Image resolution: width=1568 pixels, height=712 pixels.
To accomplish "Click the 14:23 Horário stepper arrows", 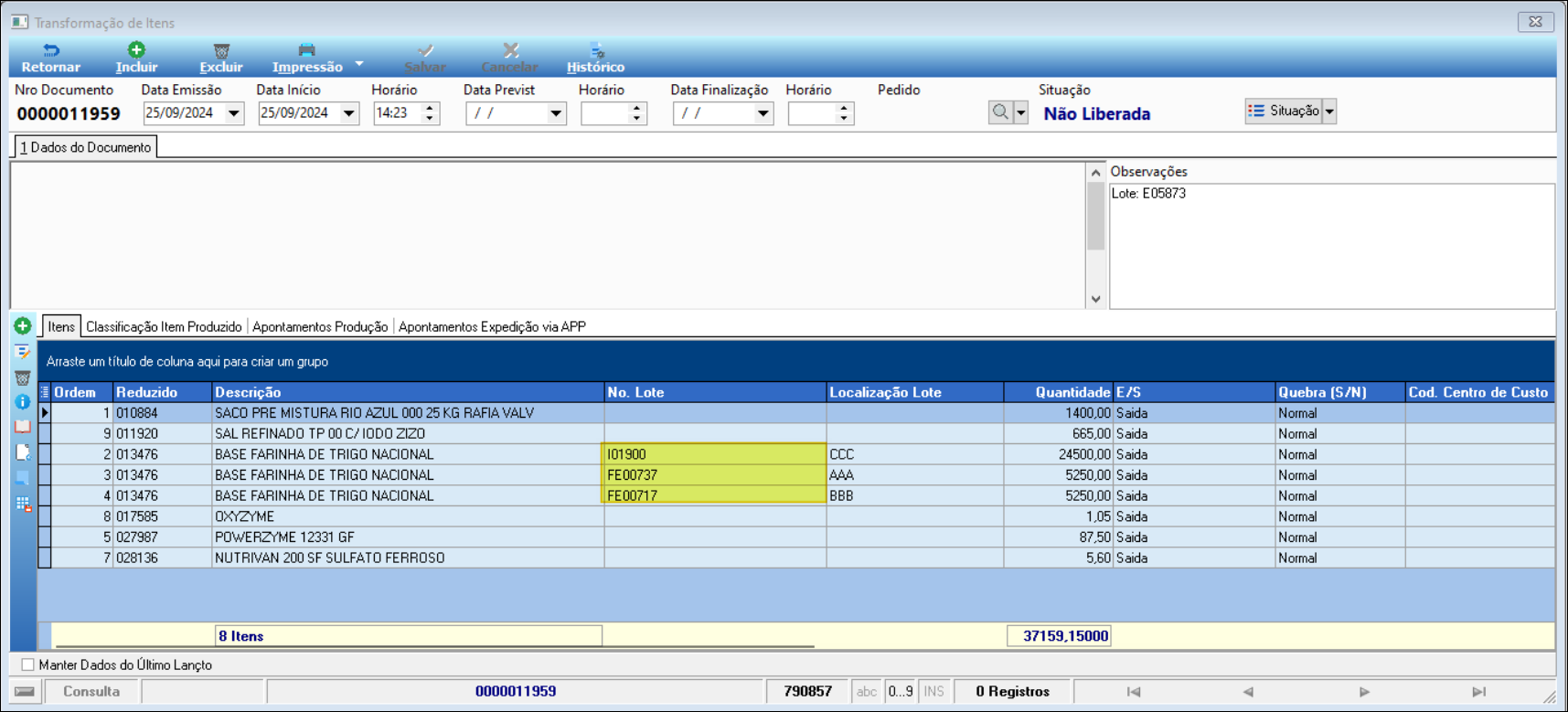I will [429, 113].
